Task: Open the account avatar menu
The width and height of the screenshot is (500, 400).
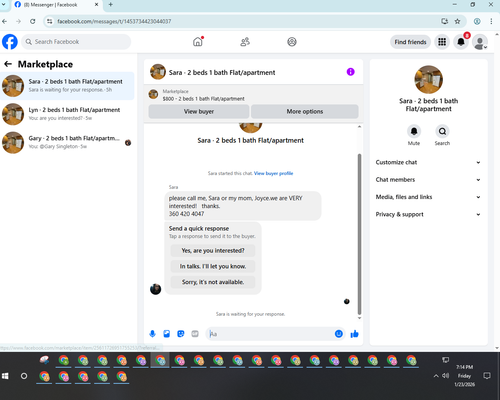Action: coord(480,42)
